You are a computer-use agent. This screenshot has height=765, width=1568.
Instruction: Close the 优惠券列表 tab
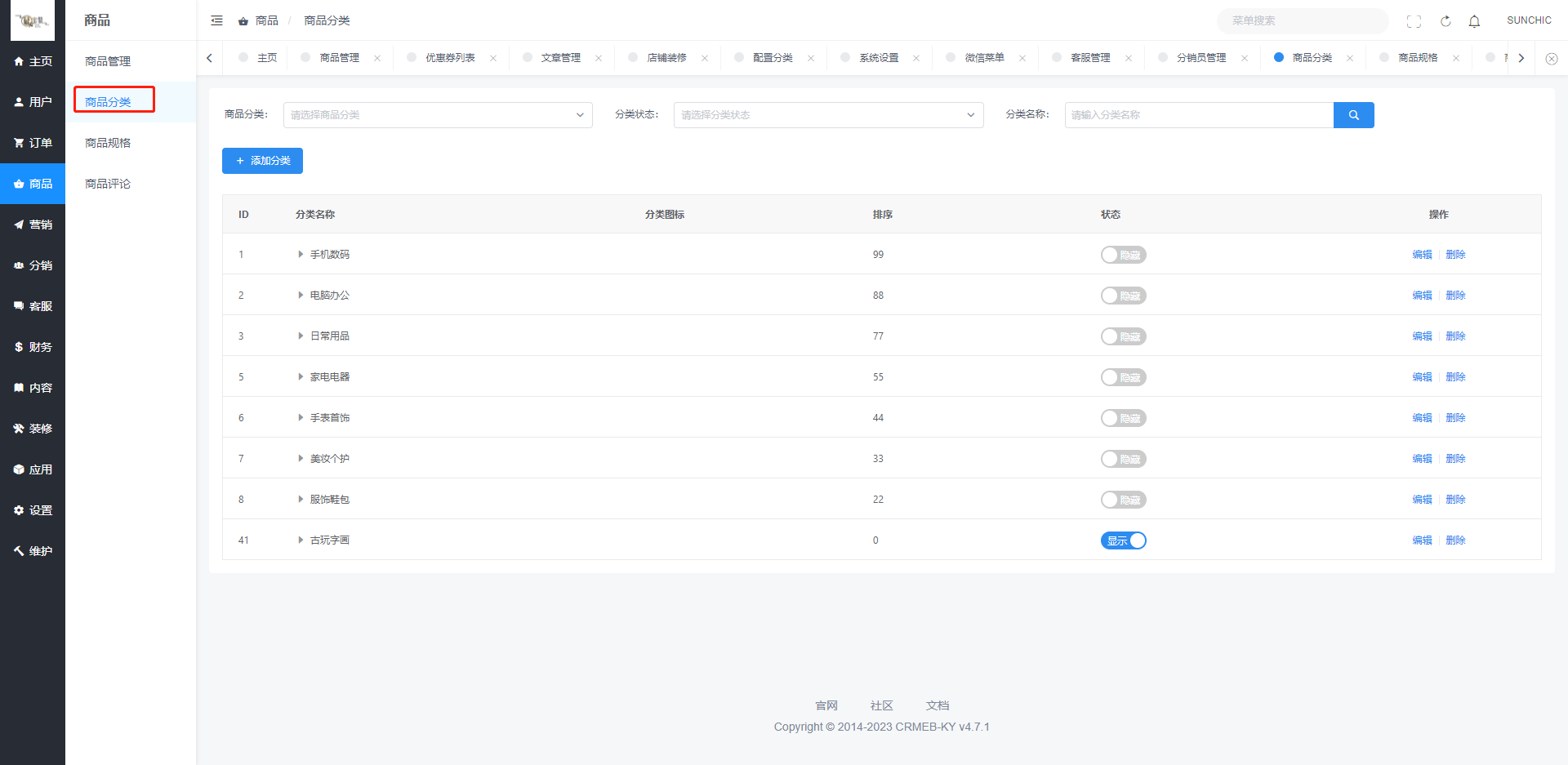pyautogui.click(x=493, y=58)
